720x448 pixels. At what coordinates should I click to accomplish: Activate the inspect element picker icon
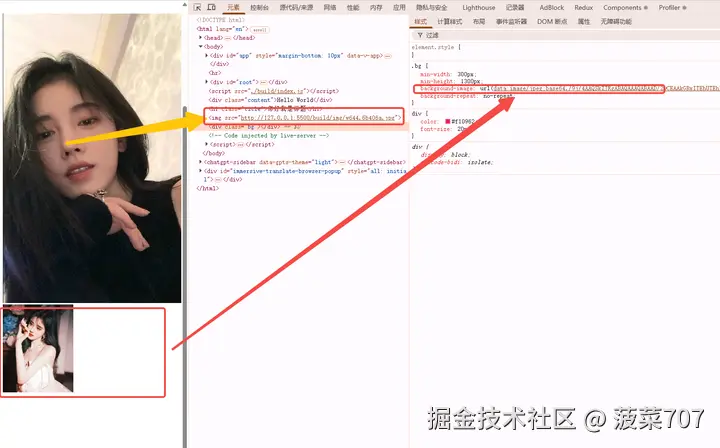(x=197, y=7)
